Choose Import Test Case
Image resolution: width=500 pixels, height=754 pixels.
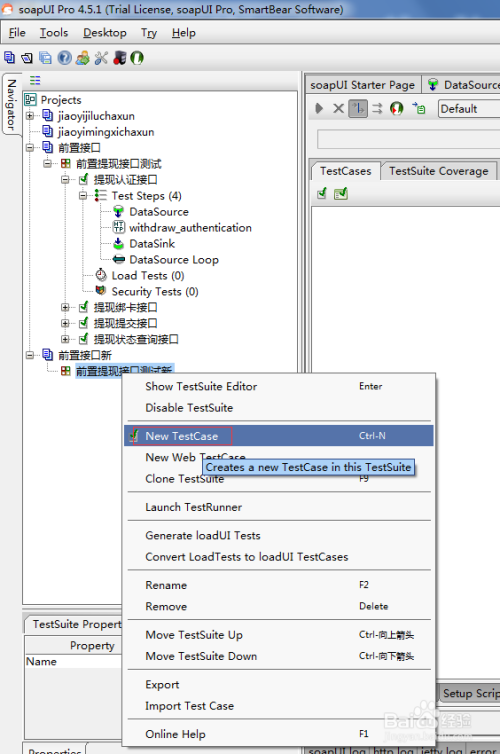point(278,705)
